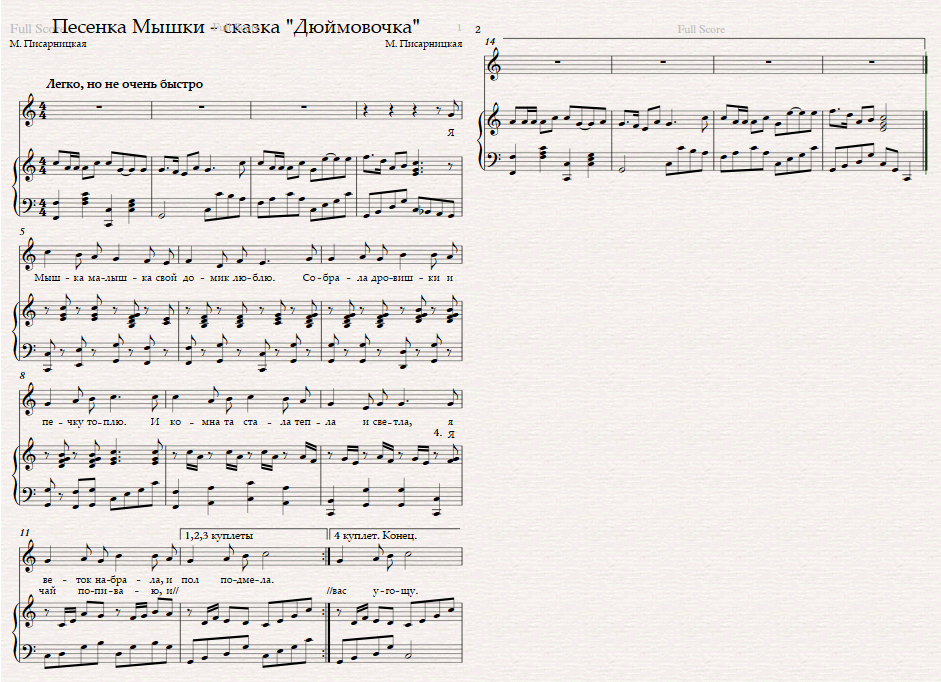
Task: Select the left-aligned М. Писарницкая text
Action: point(48,44)
